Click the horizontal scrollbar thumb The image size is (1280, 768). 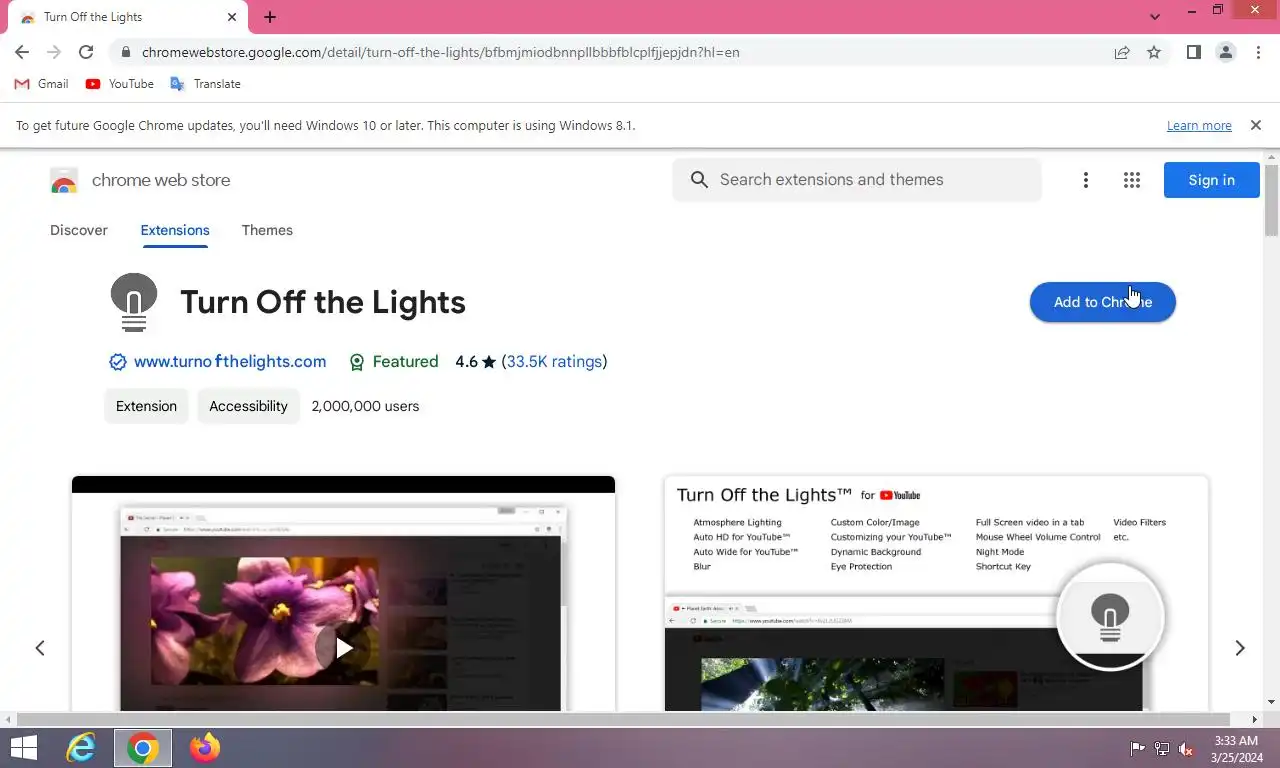click(x=623, y=719)
